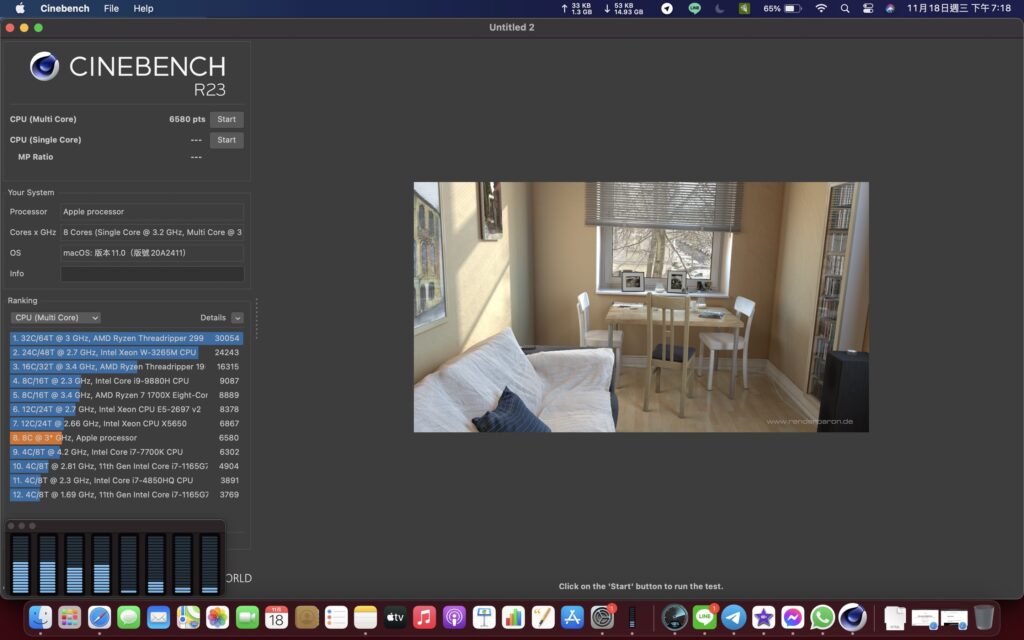Click the Wi-Fi icon in the menu bar
The height and width of the screenshot is (640, 1024).
coord(821,8)
